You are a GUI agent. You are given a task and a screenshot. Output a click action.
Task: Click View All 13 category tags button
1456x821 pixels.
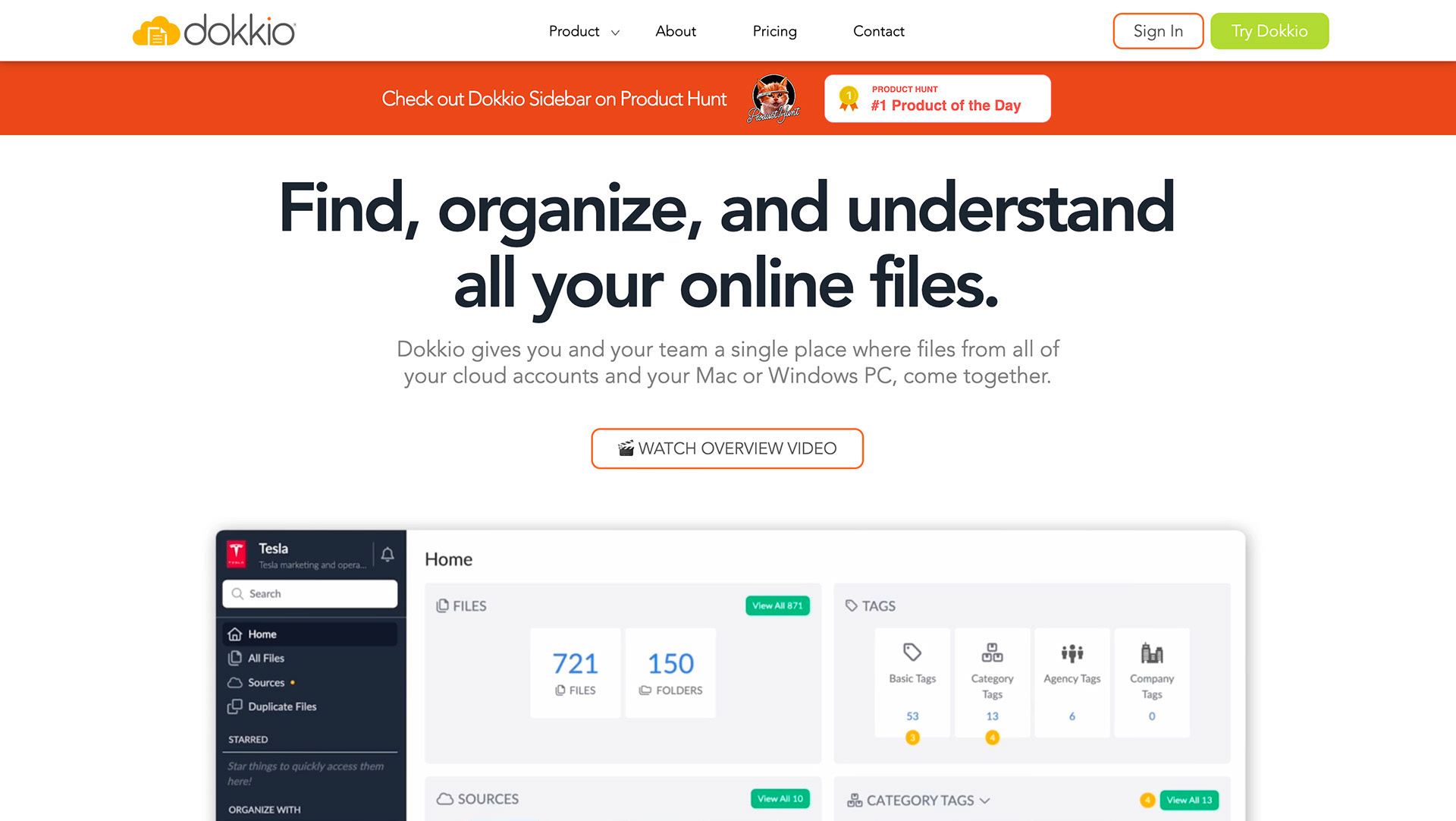(1189, 800)
